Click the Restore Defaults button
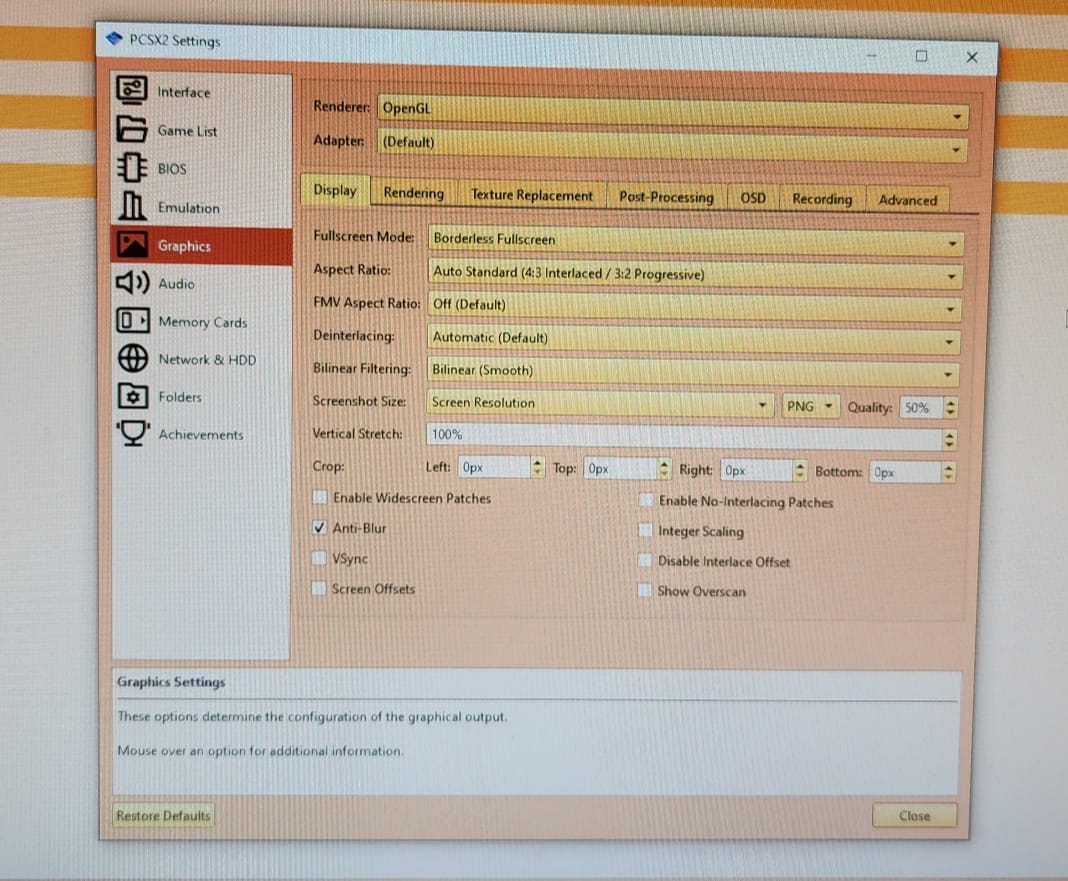Screen dimensions: 1068x881 tap(163, 815)
